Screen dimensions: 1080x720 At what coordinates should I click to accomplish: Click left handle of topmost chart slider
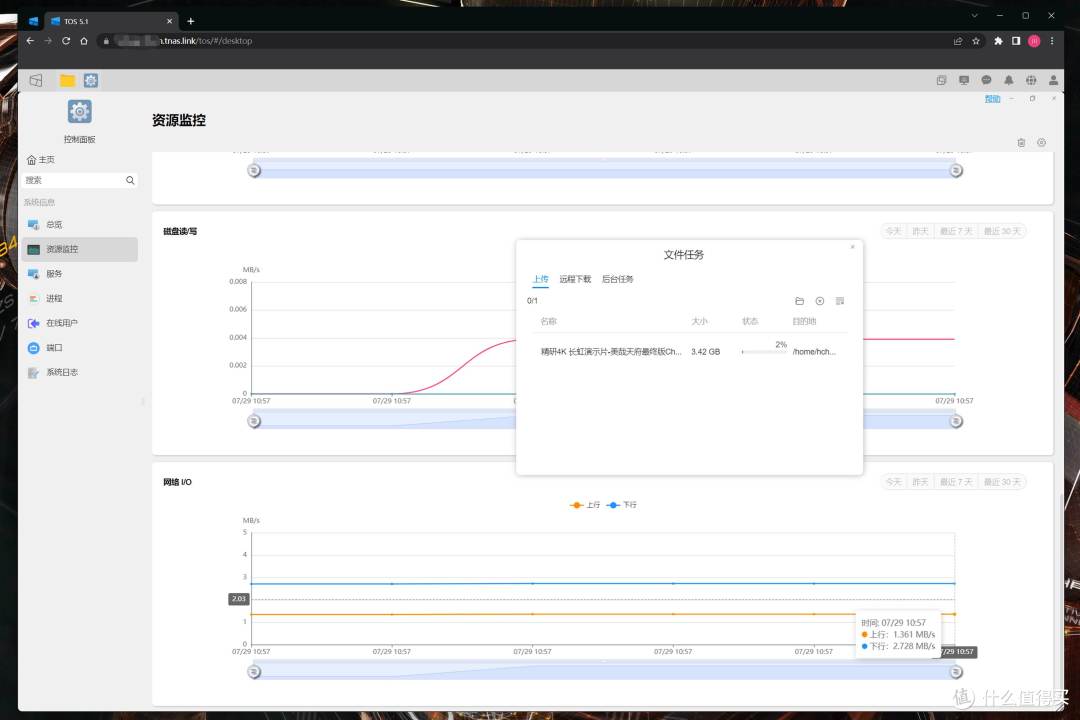pyautogui.click(x=254, y=170)
